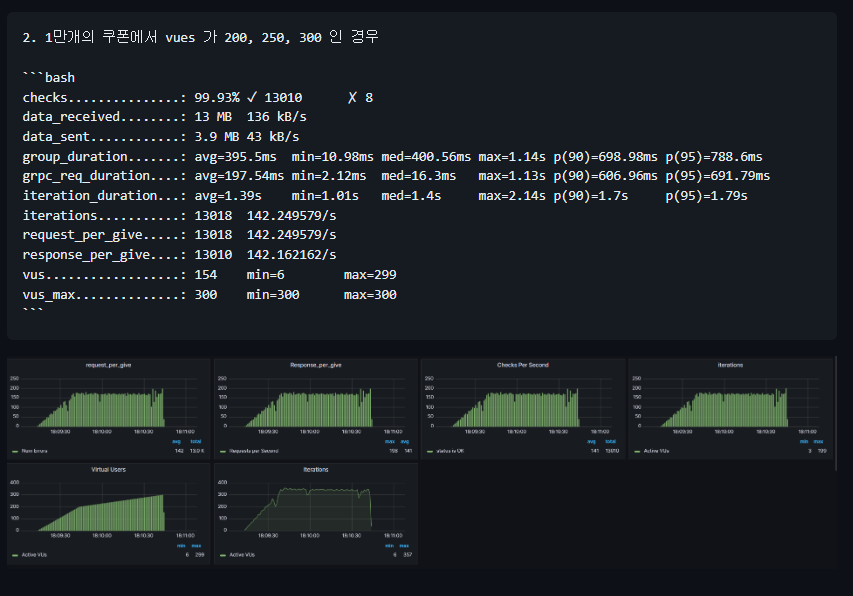Click the request_per_give panel title
This screenshot has height=596, width=853.
tap(108, 365)
